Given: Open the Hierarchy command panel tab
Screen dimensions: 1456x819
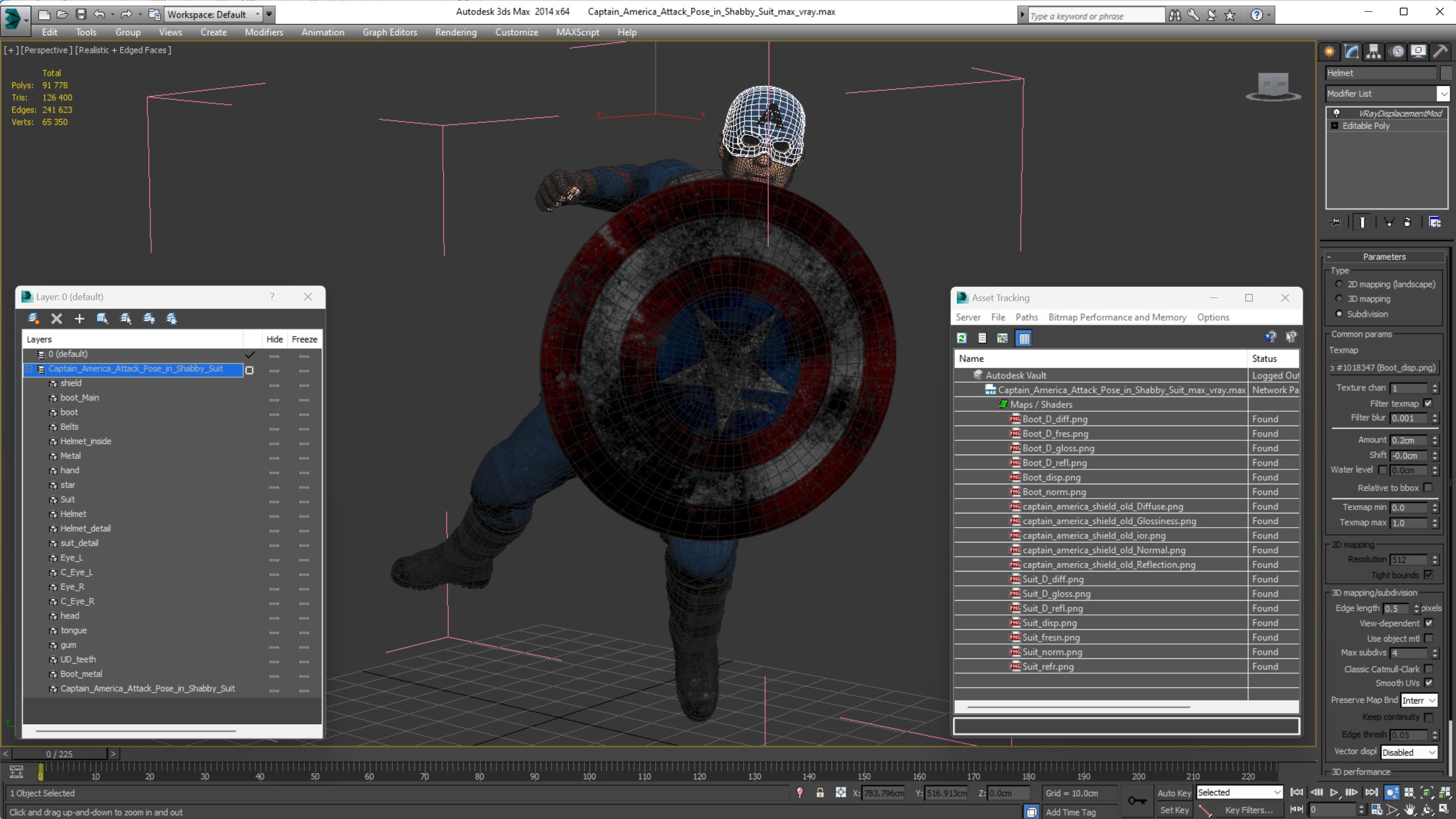Looking at the screenshot, I should [1373, 52].
